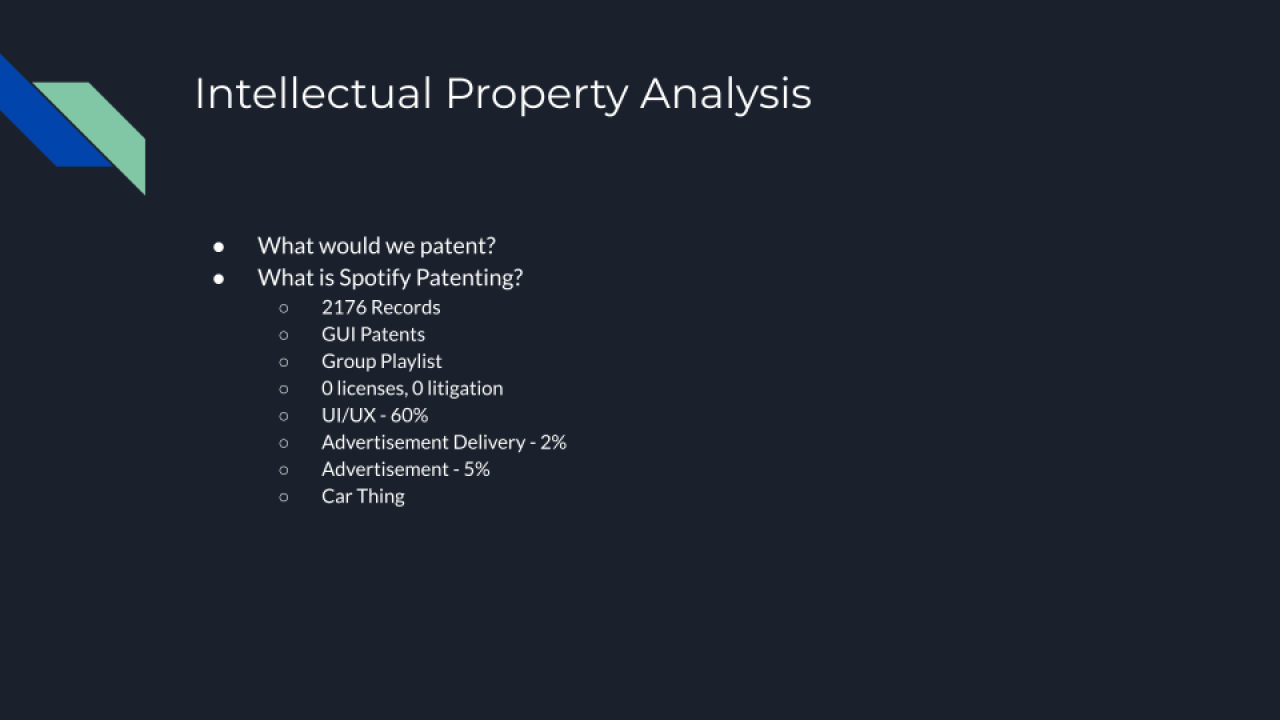The height and width of the screenshot is (720, 1280).
Task: Click the "Advertisement - 5%" sub-bullet
Action: pos(405,470)
